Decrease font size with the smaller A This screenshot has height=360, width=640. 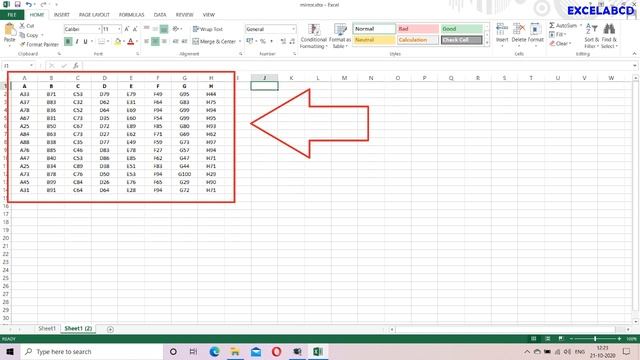(x=135, y=29)
